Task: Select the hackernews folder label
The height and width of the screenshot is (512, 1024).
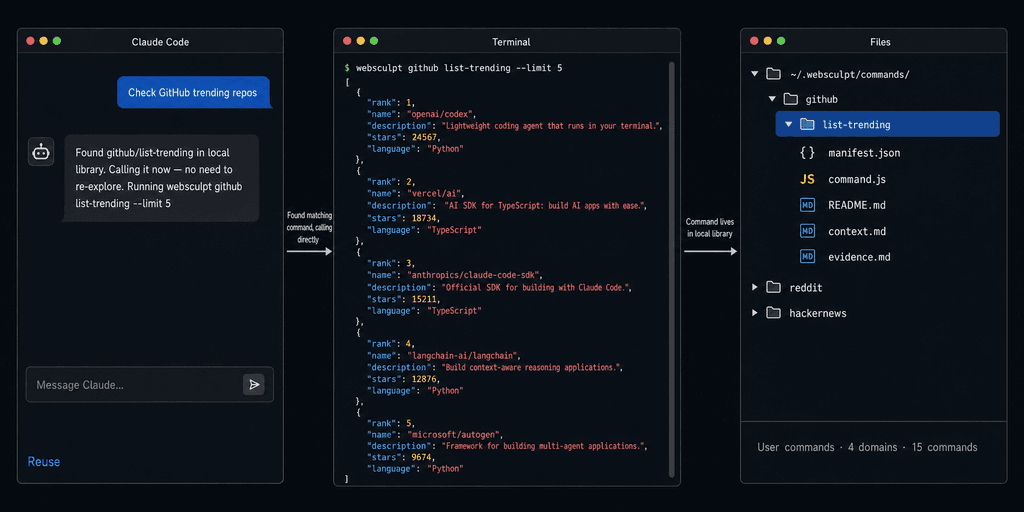Action: (x=818, y=313)
